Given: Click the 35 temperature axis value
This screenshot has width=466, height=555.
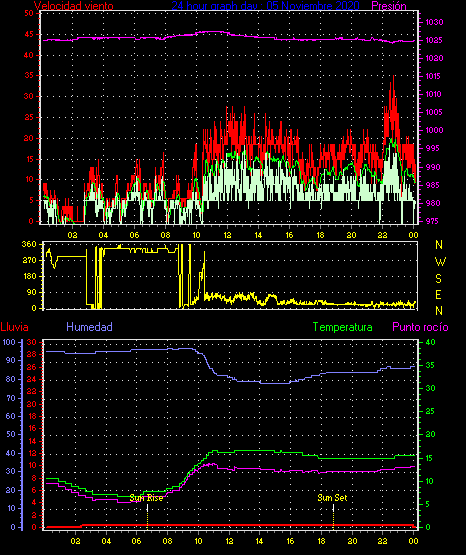Looking at the screenshot, I should tap(430, 365).
